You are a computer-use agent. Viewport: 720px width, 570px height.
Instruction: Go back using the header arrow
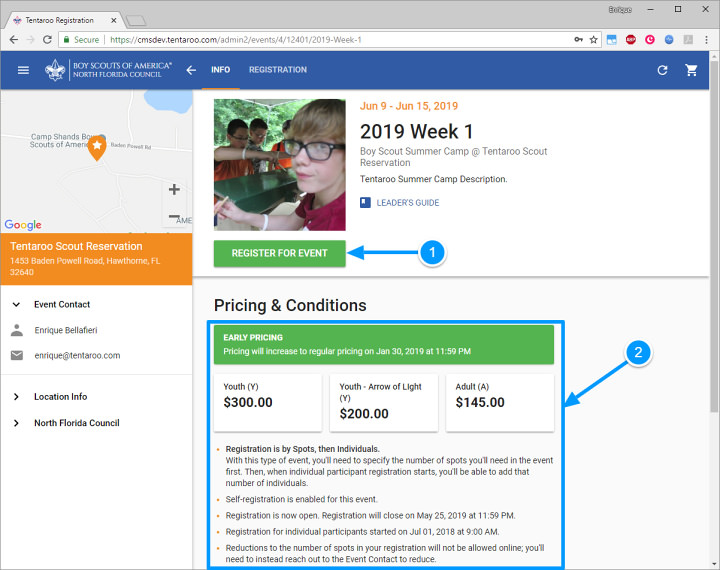click(x=191, y=70)
